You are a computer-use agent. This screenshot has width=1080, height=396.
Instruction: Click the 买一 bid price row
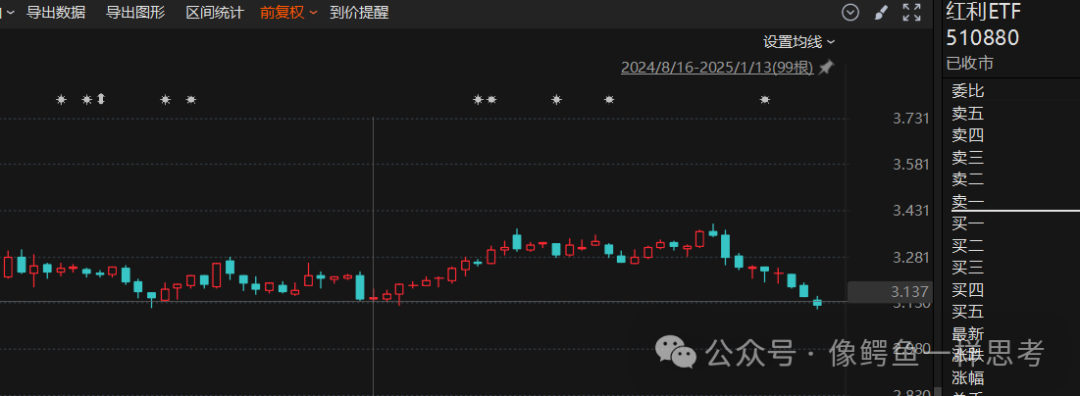[1006, 222]
